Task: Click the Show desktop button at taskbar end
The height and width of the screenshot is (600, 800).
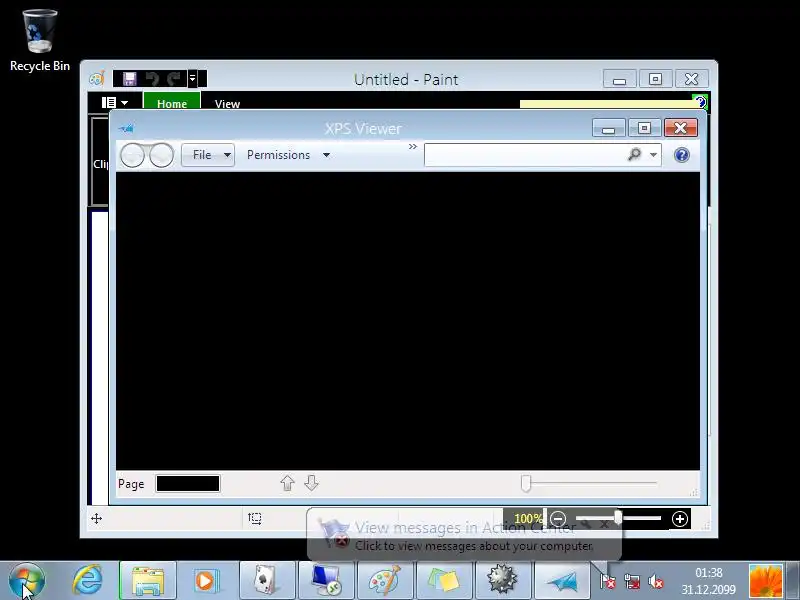Action: (793, 581)
